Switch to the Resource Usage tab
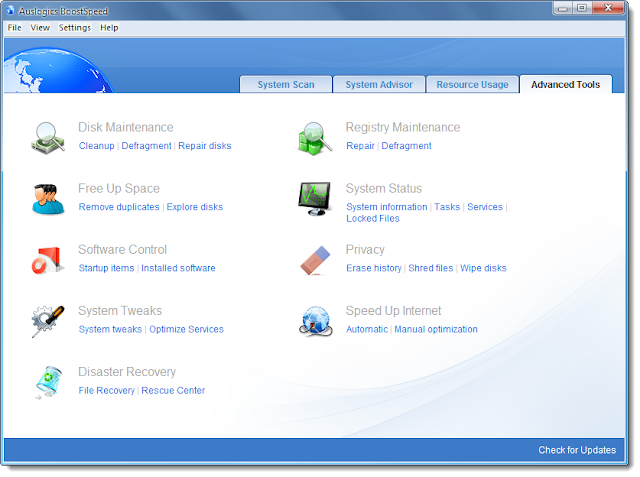 tap(472, 84)
